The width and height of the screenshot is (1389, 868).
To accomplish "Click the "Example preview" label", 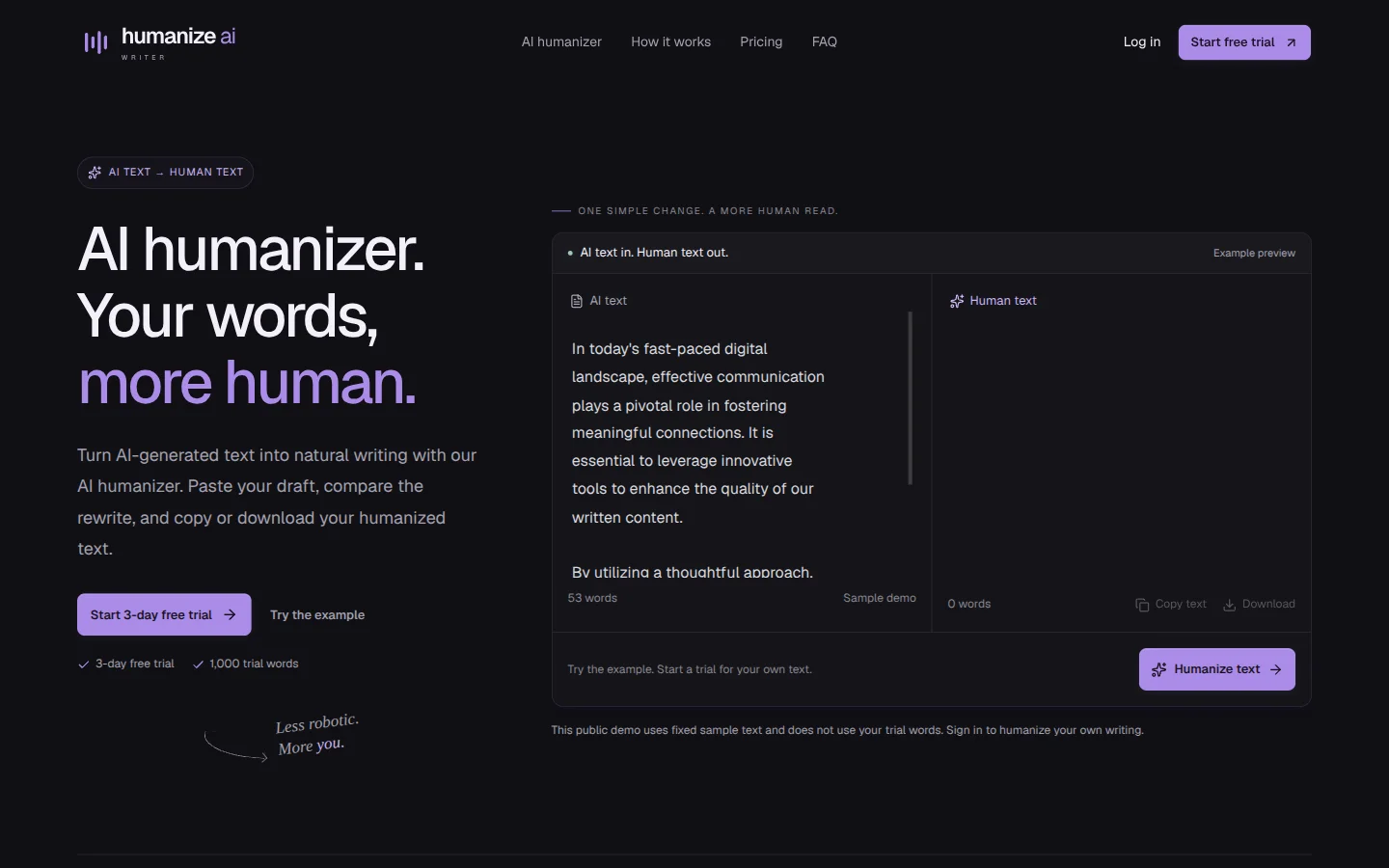I will pyautogui.click(x=1254, y=253).
